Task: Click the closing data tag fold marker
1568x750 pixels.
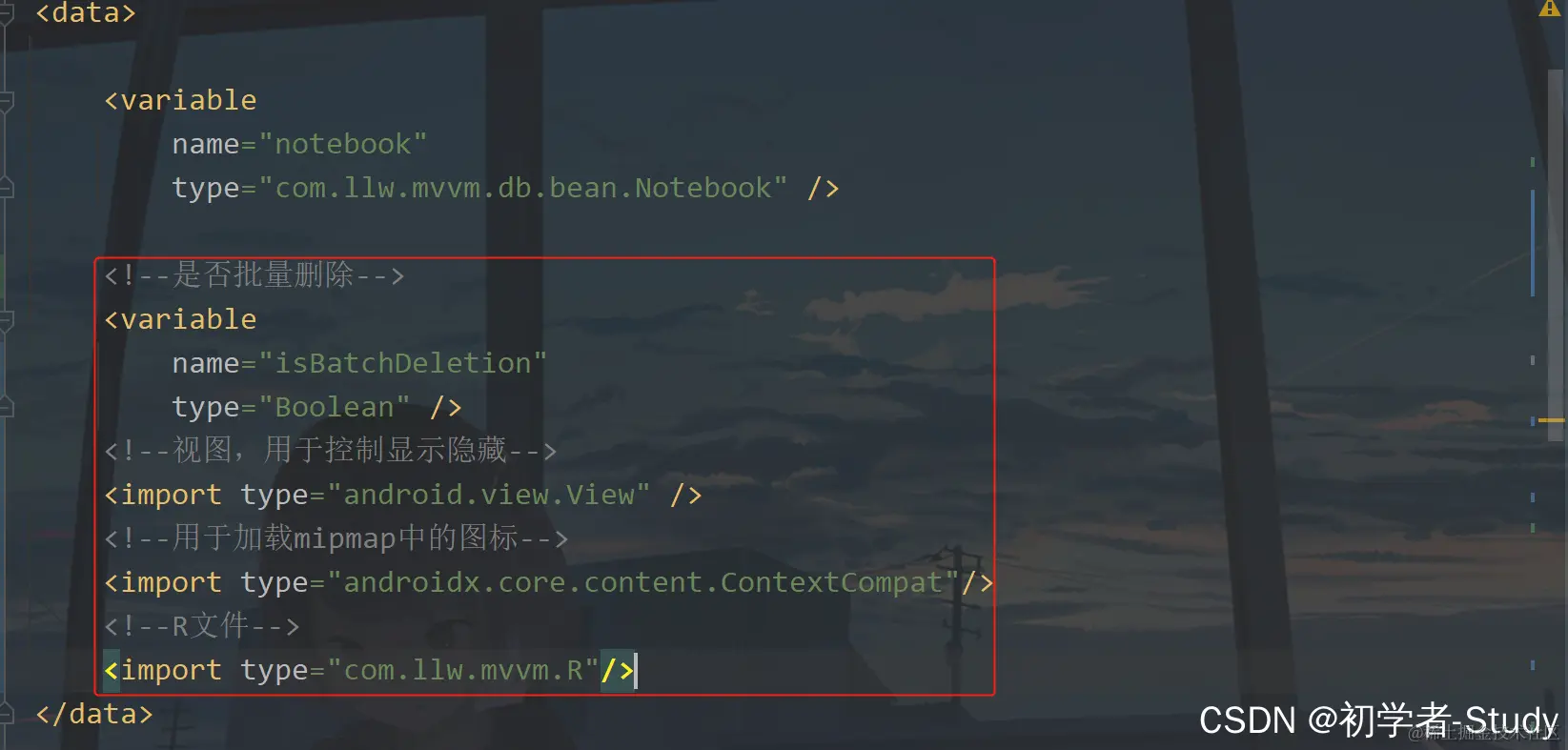Action: [x=6, y=713]
